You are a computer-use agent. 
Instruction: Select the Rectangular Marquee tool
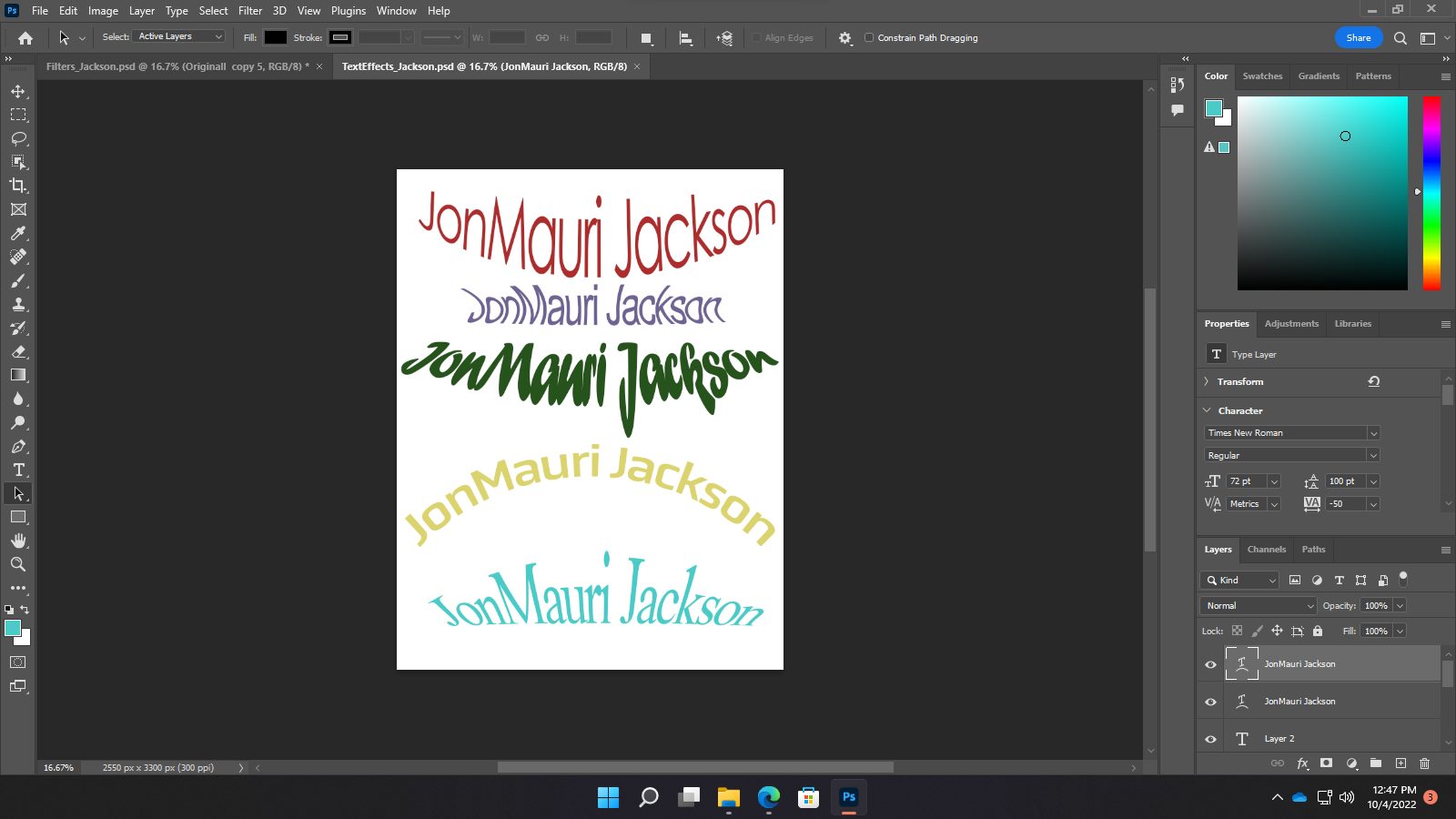18,115
